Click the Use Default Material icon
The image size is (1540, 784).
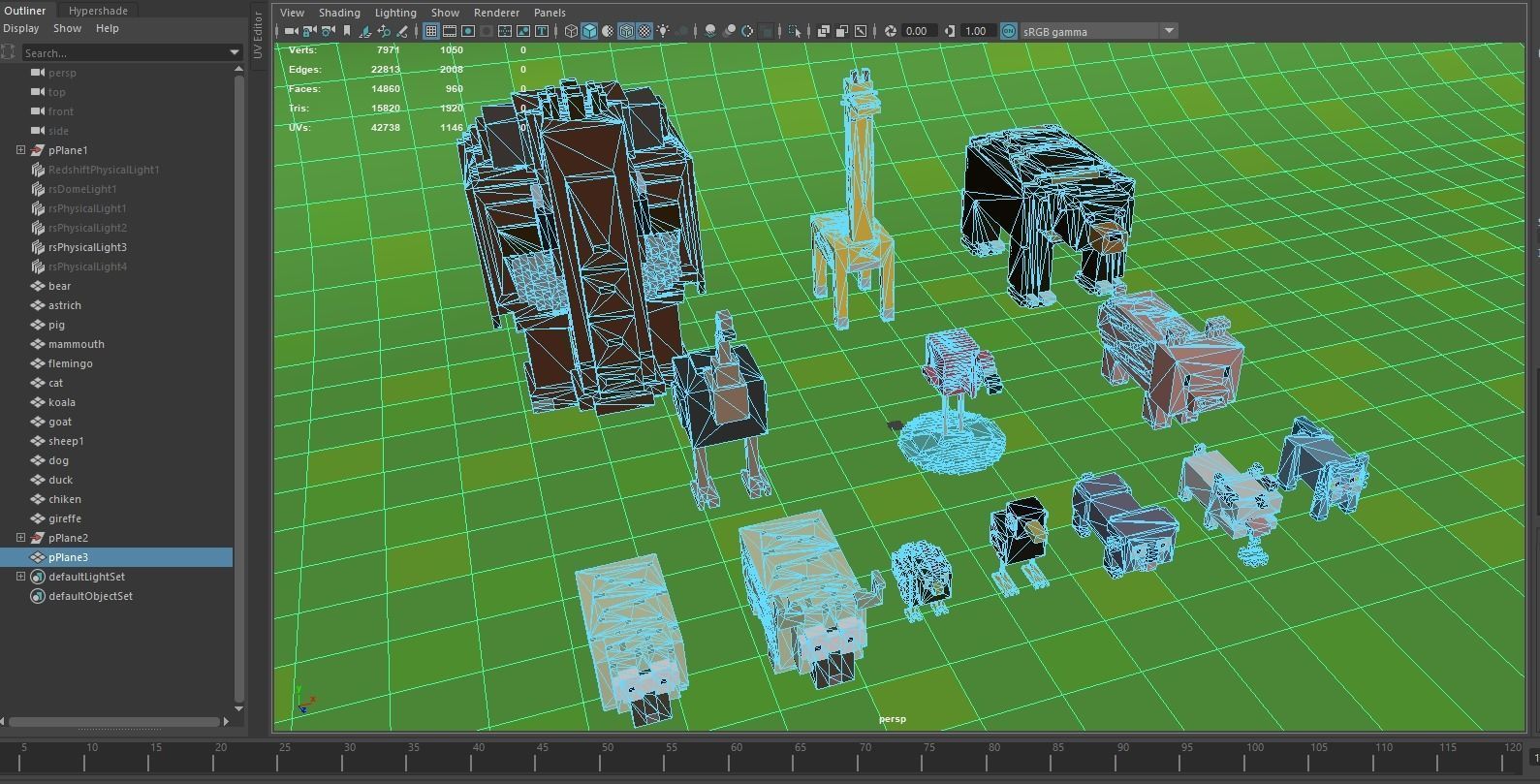tap(608, 31)
